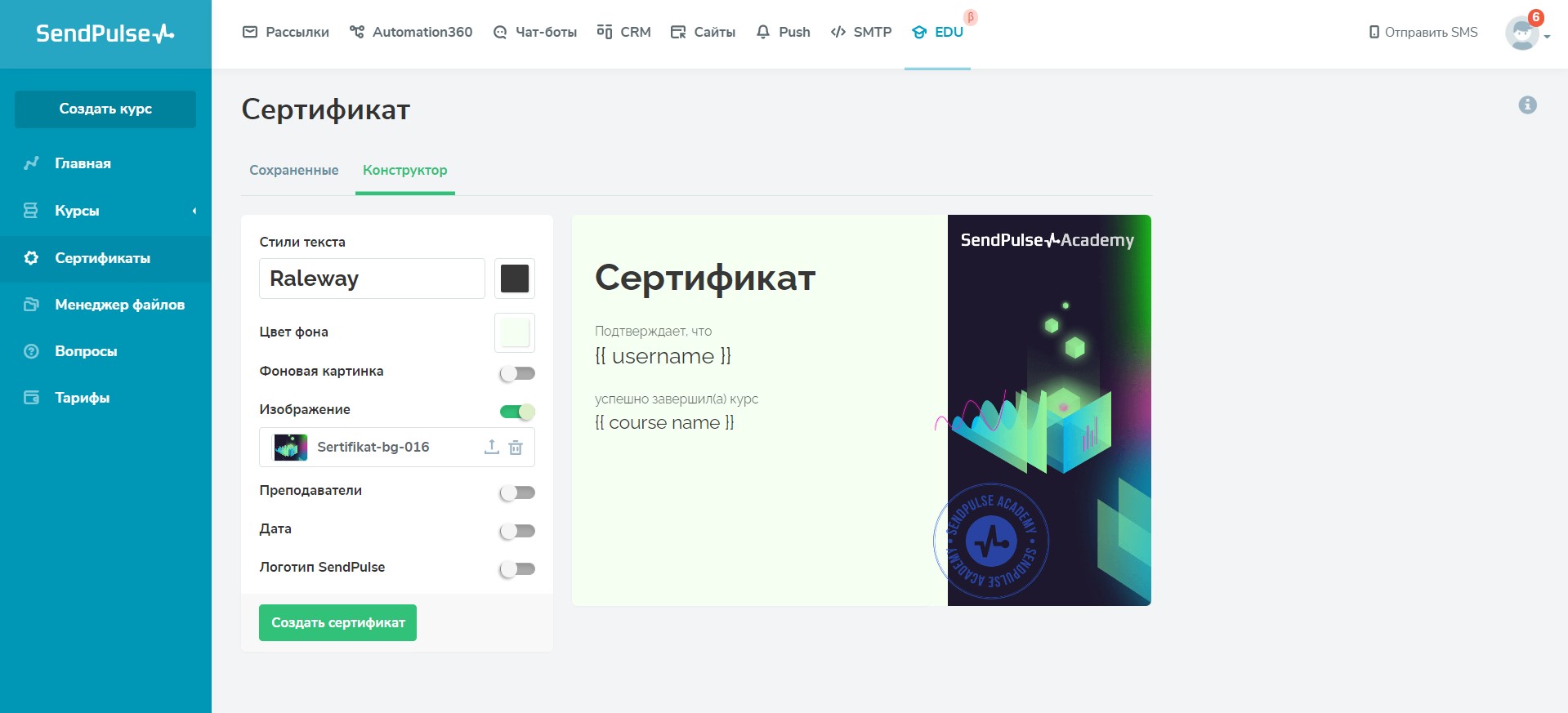Viewport: 1568px width, 713px height.
Task: Click the SMTP code brackets icon
Action: coord(838,32)
